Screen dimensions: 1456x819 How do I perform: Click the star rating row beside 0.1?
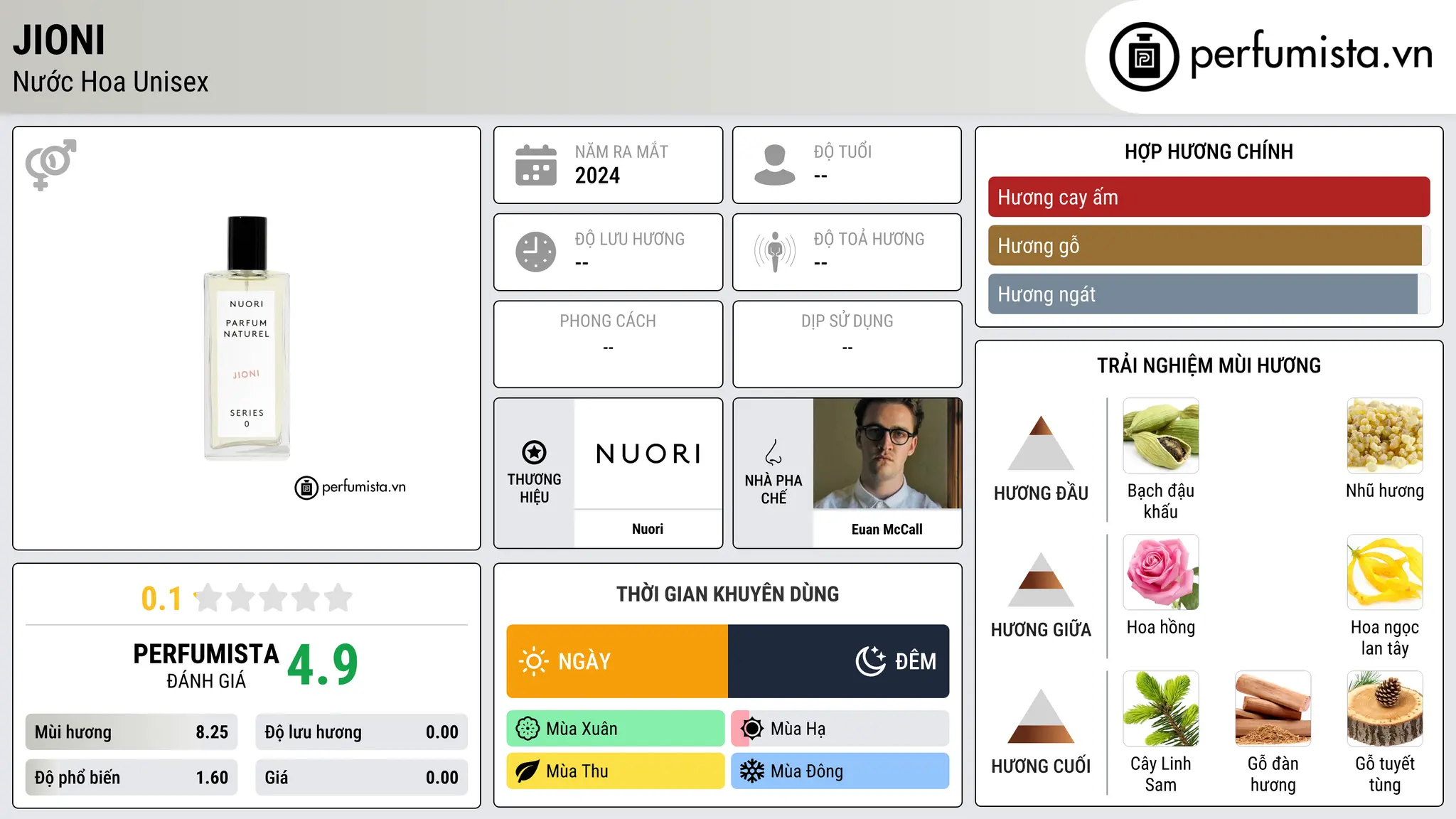click(x=273, y=598)
